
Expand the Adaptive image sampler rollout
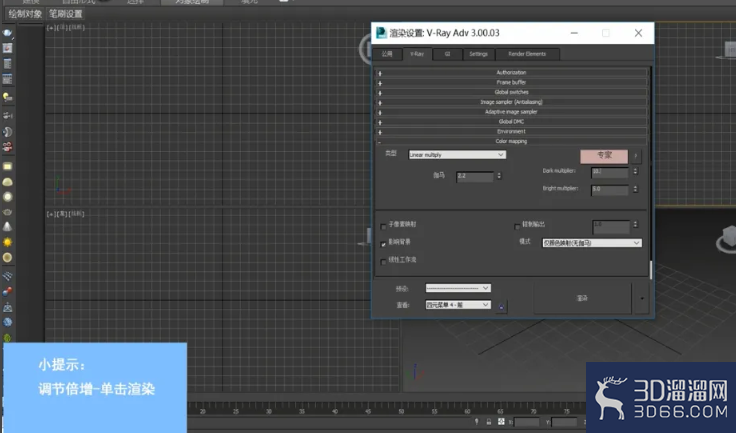click(511, 112)
